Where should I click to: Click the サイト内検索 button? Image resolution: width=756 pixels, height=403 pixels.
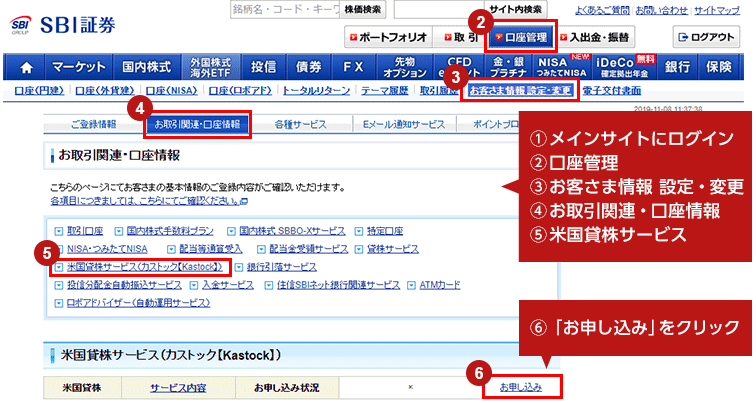pos(515,9)
